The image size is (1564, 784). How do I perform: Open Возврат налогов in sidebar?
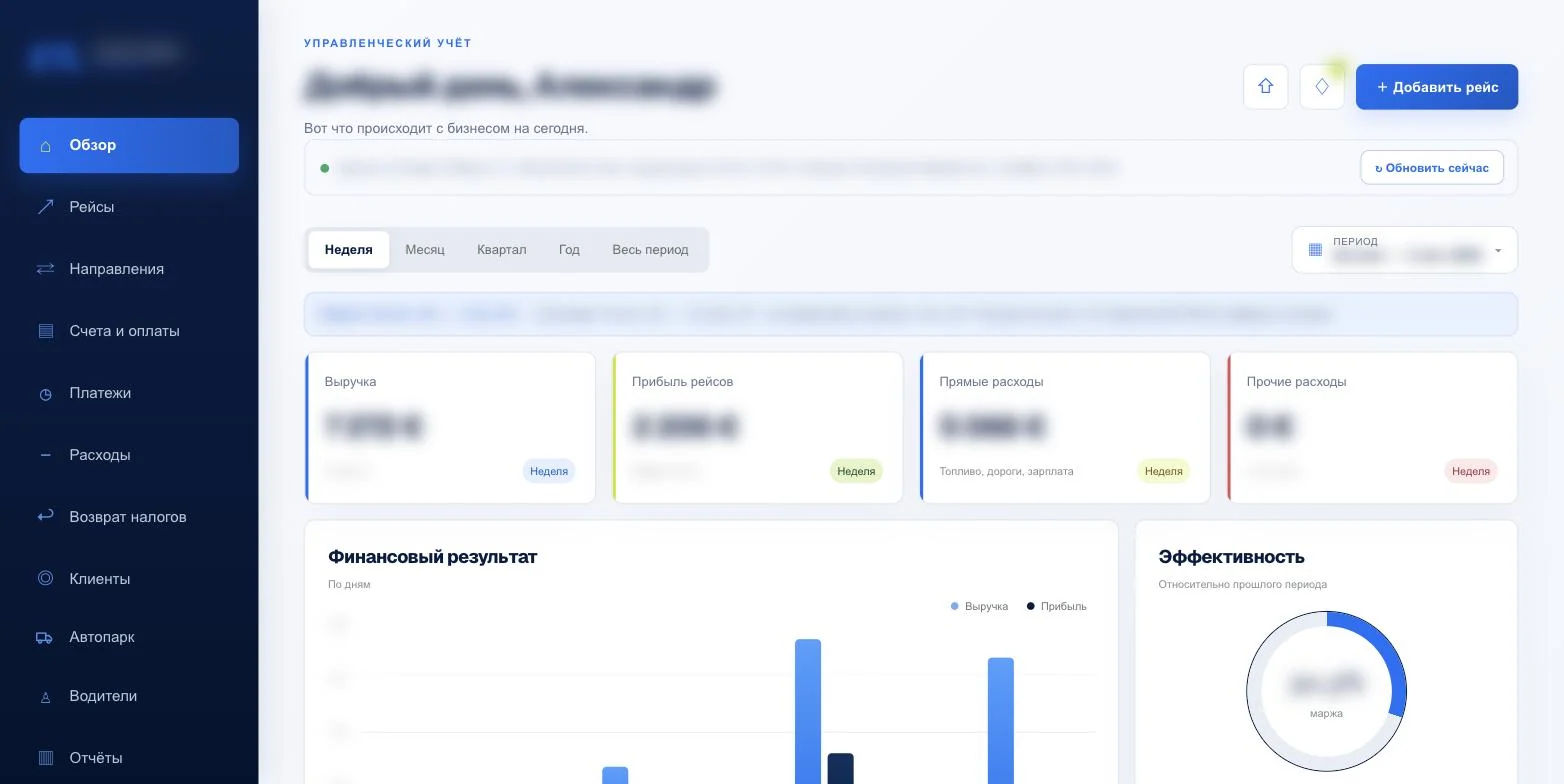click(x=129, y=517)
